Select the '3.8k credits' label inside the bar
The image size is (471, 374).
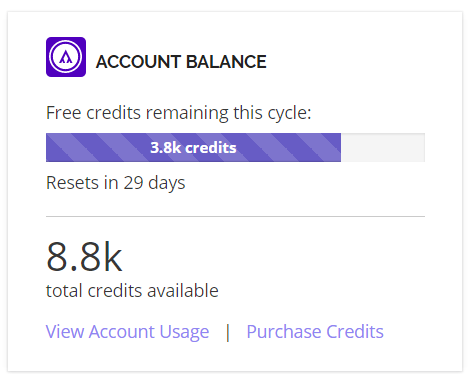(x=193, y=148)
